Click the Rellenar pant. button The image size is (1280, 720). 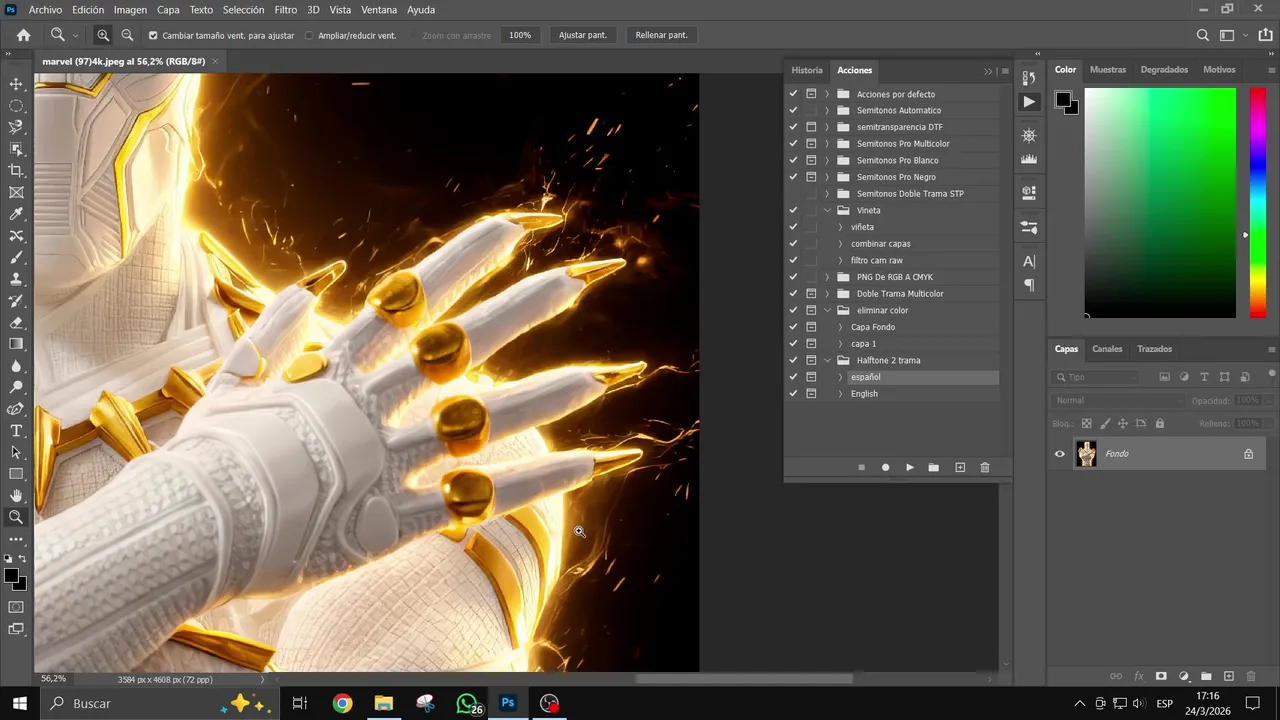662,35
